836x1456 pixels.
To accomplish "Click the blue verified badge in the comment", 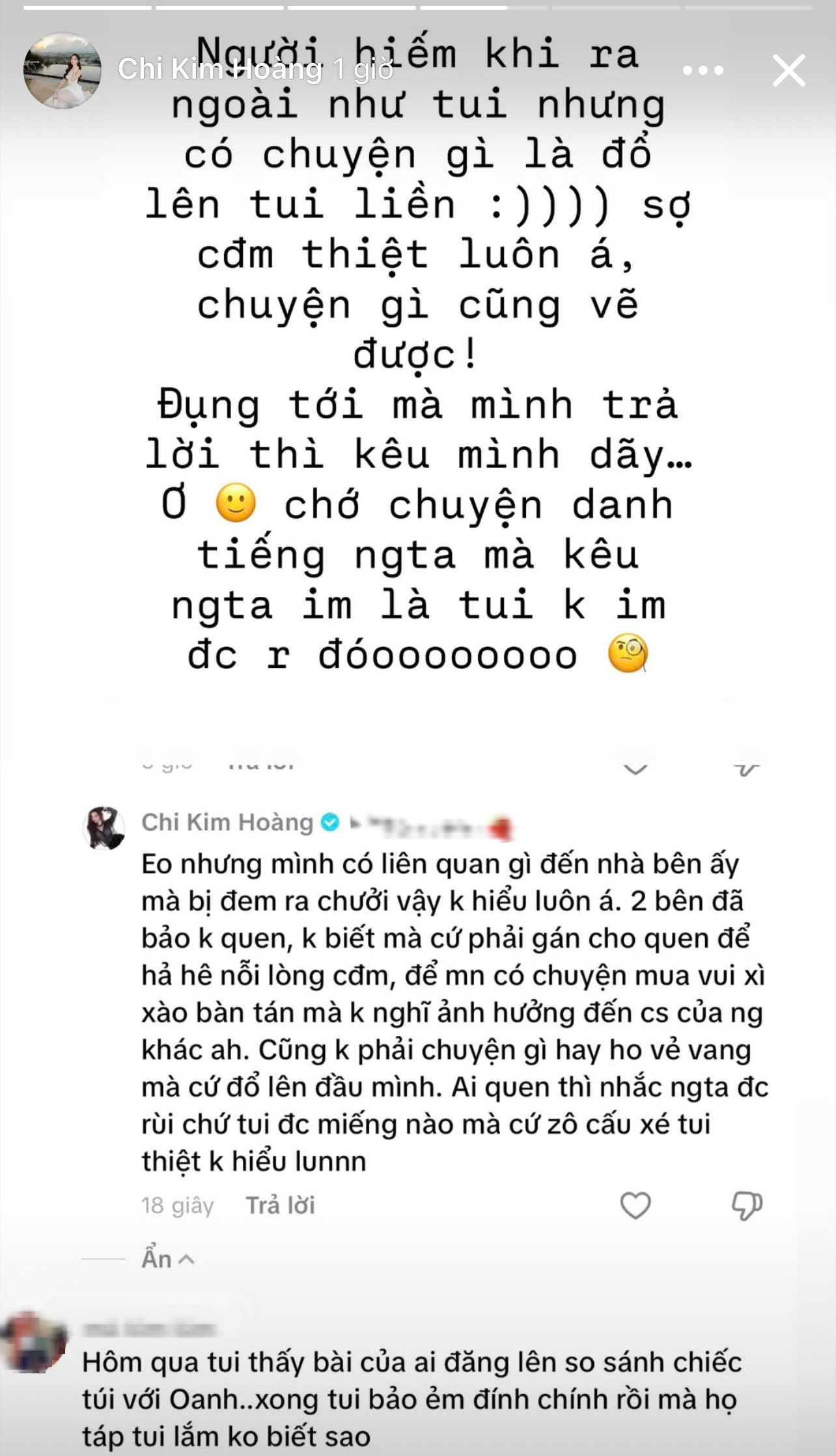I will pyautogui.click(x=330, y=823).
